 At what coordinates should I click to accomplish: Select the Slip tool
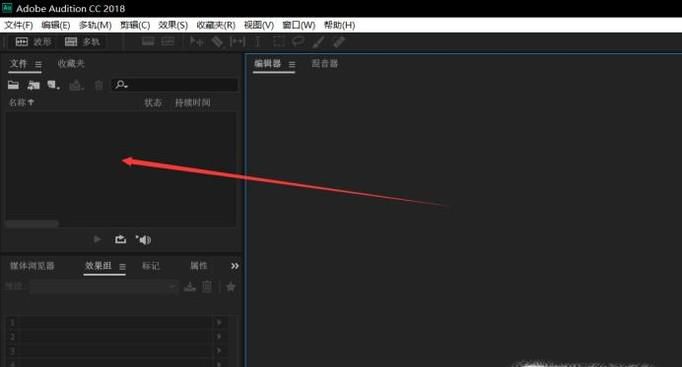[237, 42]
